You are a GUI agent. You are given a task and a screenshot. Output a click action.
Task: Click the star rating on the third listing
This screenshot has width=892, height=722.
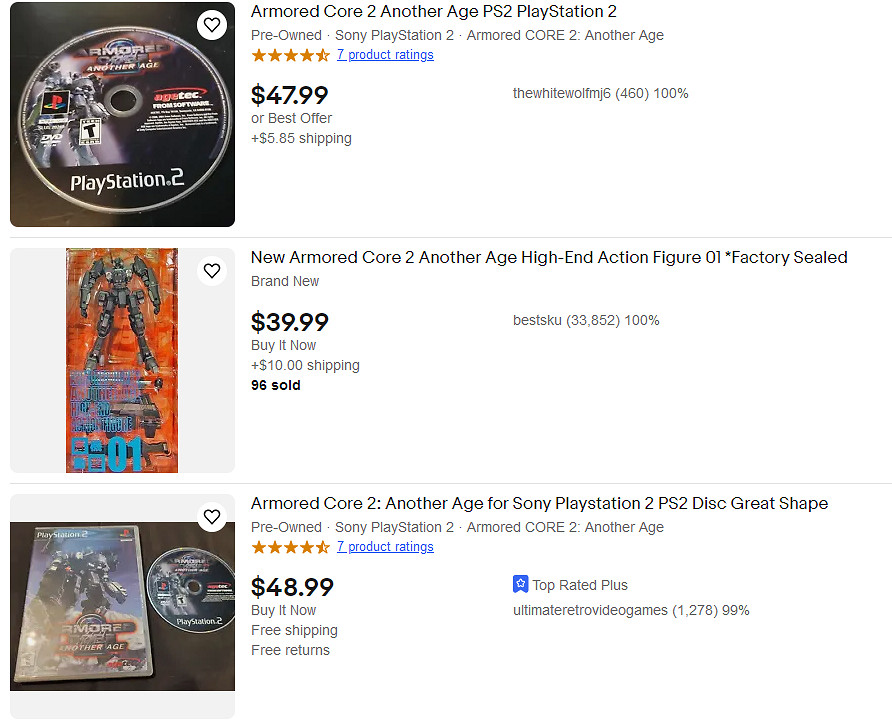pyautogui.click(x=290, y=547)
